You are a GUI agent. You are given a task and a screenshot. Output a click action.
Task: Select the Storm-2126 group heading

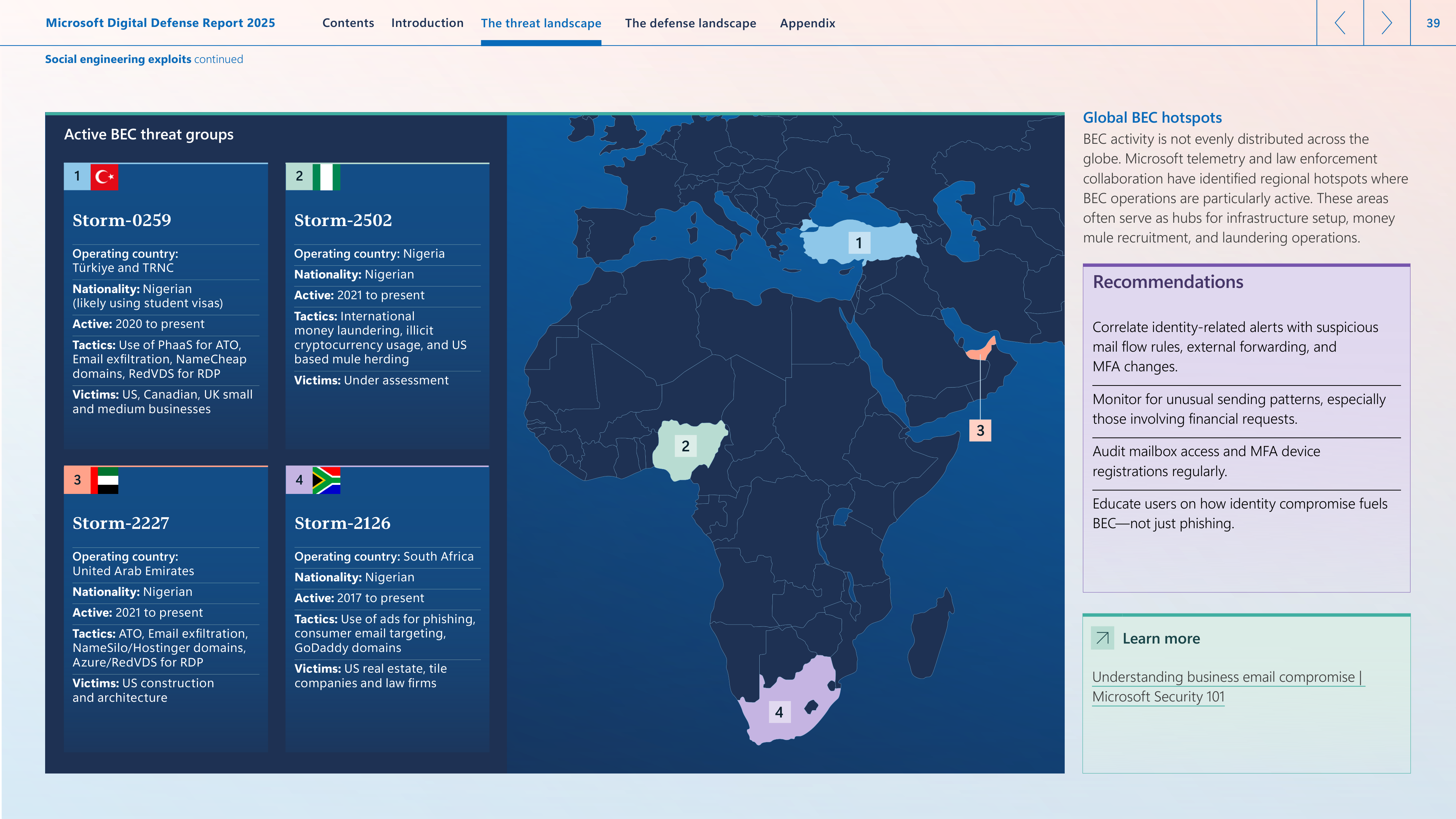tap(343, 523)
